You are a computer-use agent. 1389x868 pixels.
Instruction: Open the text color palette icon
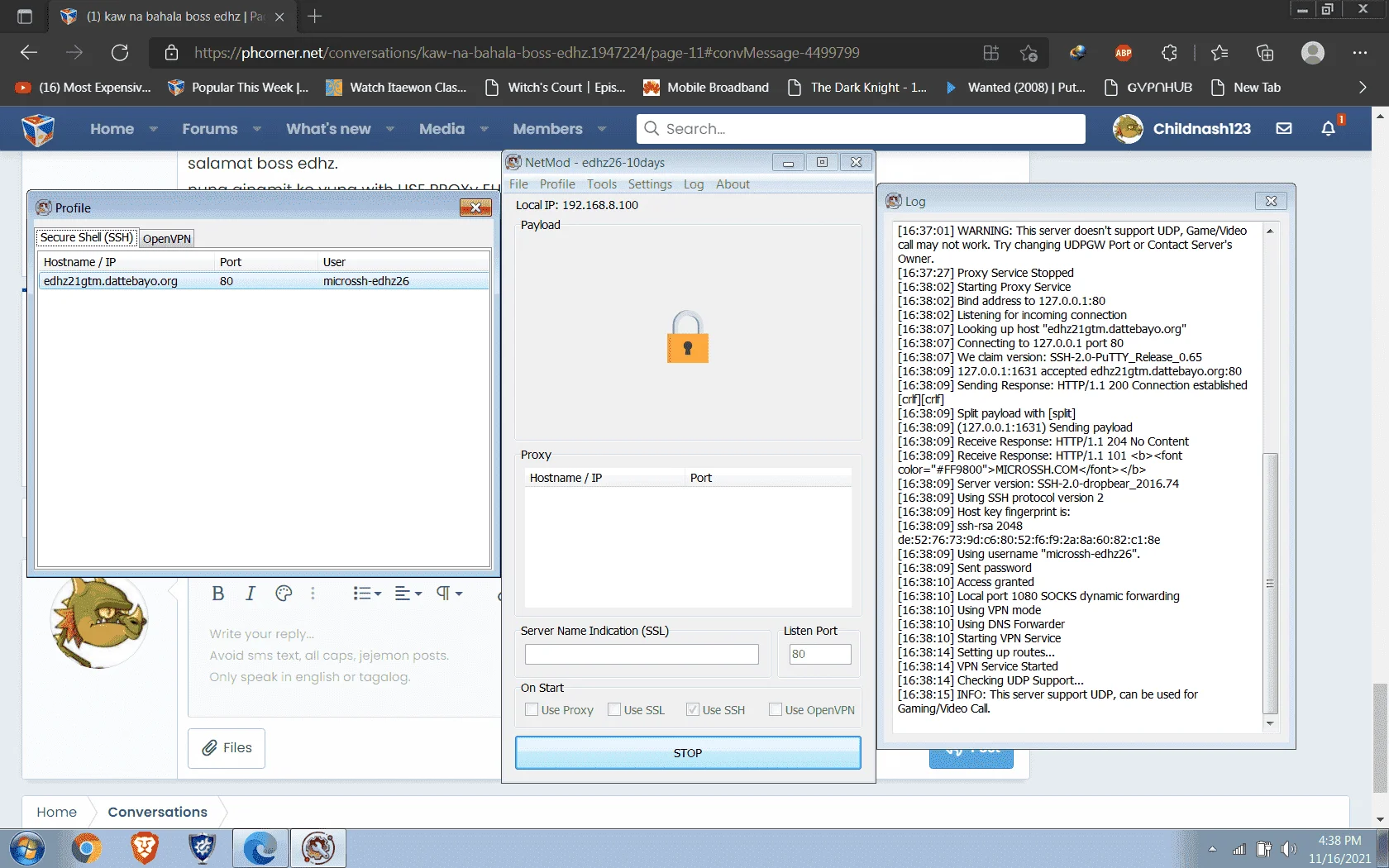pos(284,594)
